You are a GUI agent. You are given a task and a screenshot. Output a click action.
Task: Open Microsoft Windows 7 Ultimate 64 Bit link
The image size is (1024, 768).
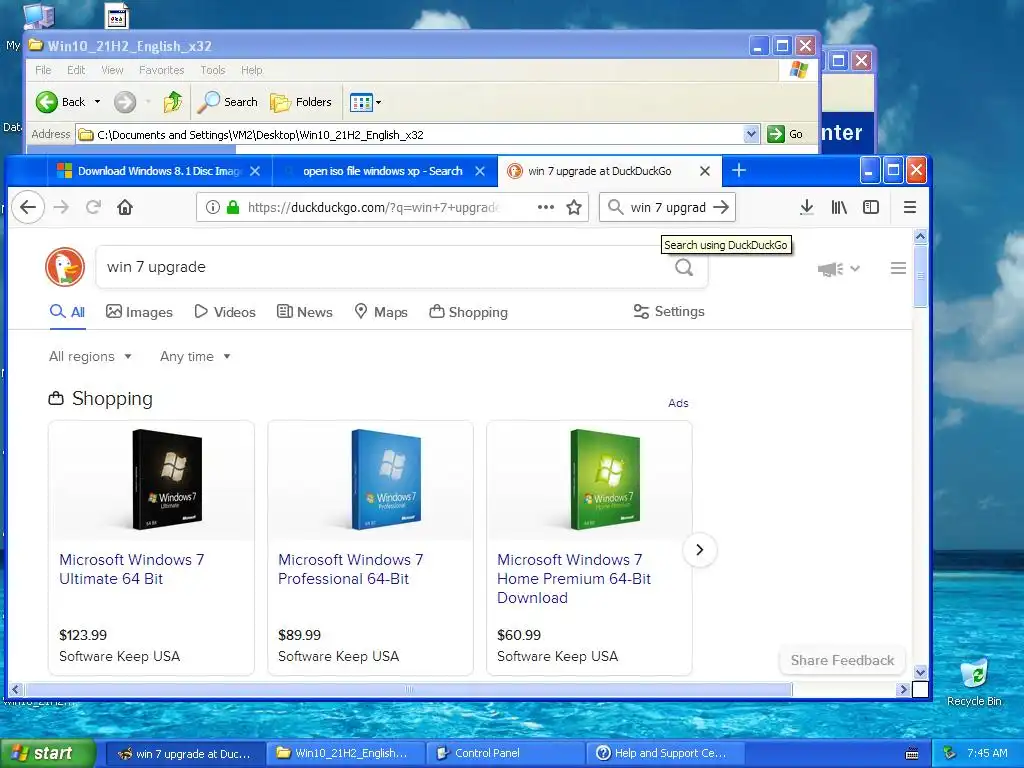(x=131, y=569)
